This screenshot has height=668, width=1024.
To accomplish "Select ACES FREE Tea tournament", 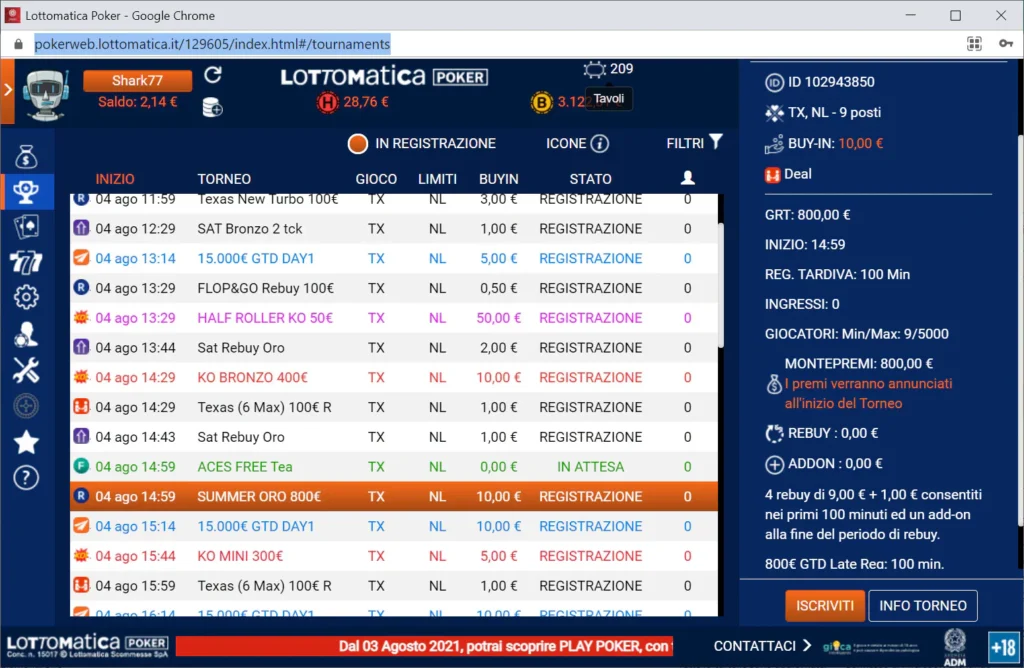I will [x=394, y=467].
